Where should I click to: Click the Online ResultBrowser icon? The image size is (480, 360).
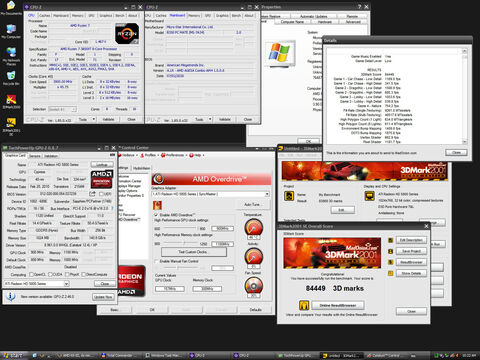(x=304, y=305)
